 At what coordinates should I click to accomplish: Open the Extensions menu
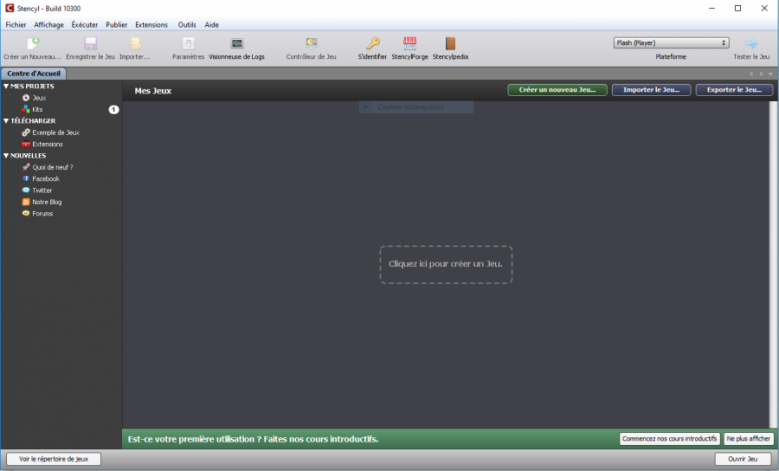tap(152, 24)
